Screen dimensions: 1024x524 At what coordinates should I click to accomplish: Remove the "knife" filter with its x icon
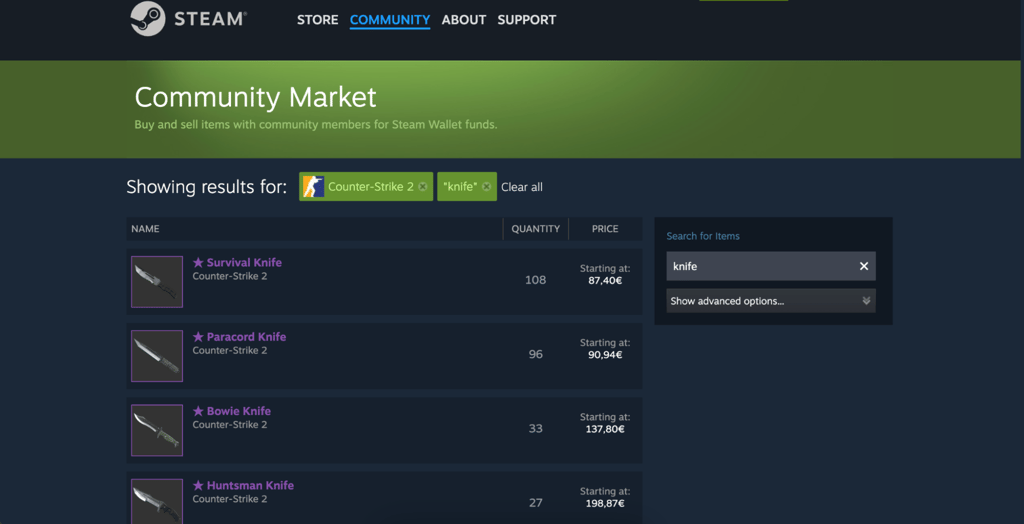486,187
